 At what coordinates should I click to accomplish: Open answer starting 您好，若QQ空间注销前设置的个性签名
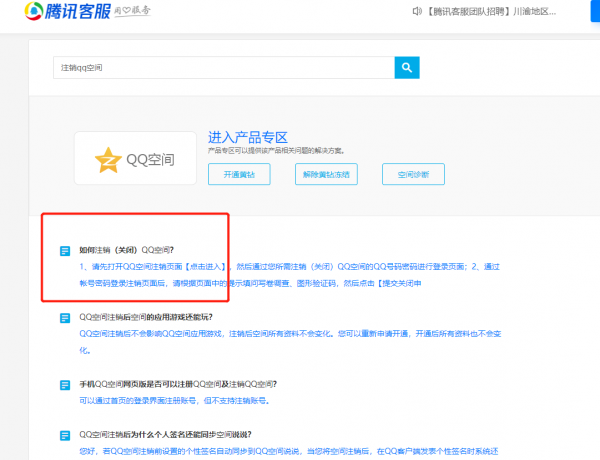(289, 452)
